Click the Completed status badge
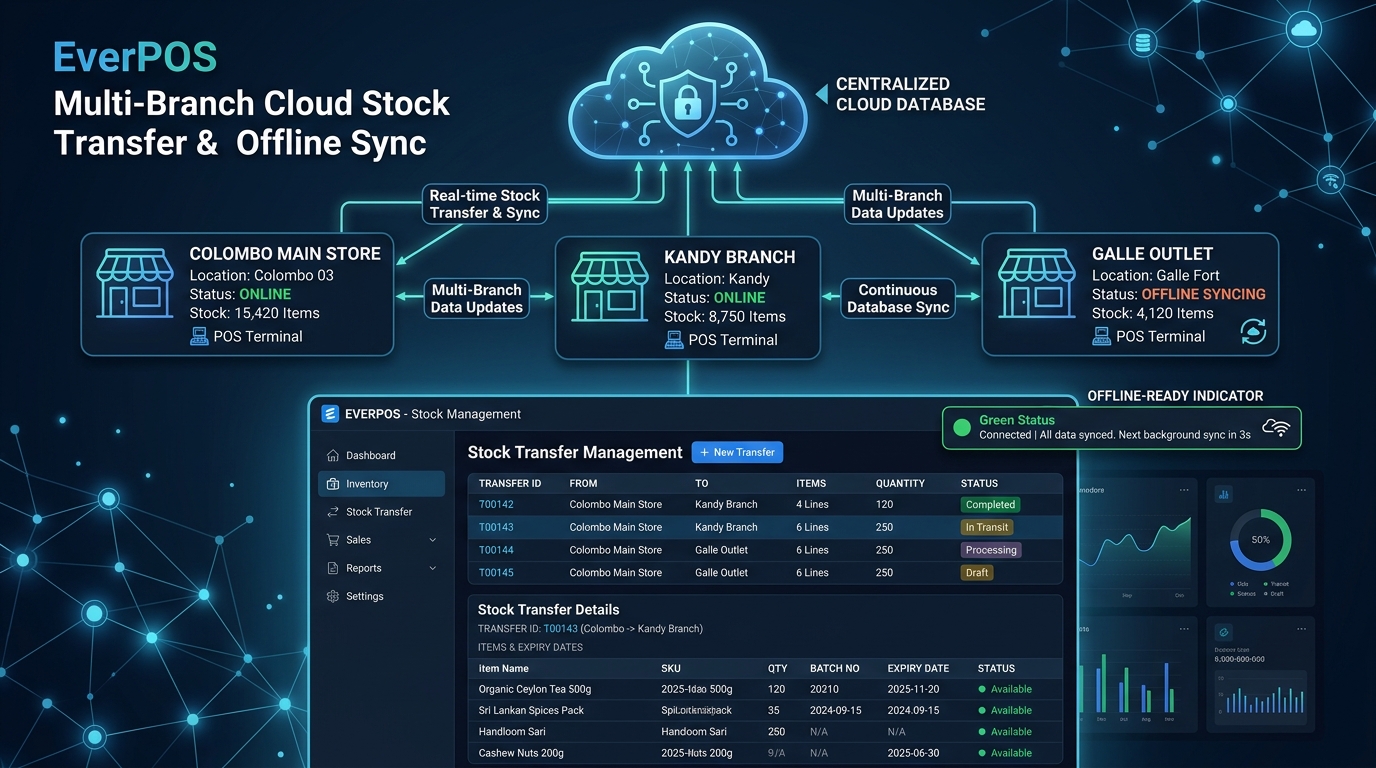The height and width of the screenshot is (768, 1376). tap(990, 505)
